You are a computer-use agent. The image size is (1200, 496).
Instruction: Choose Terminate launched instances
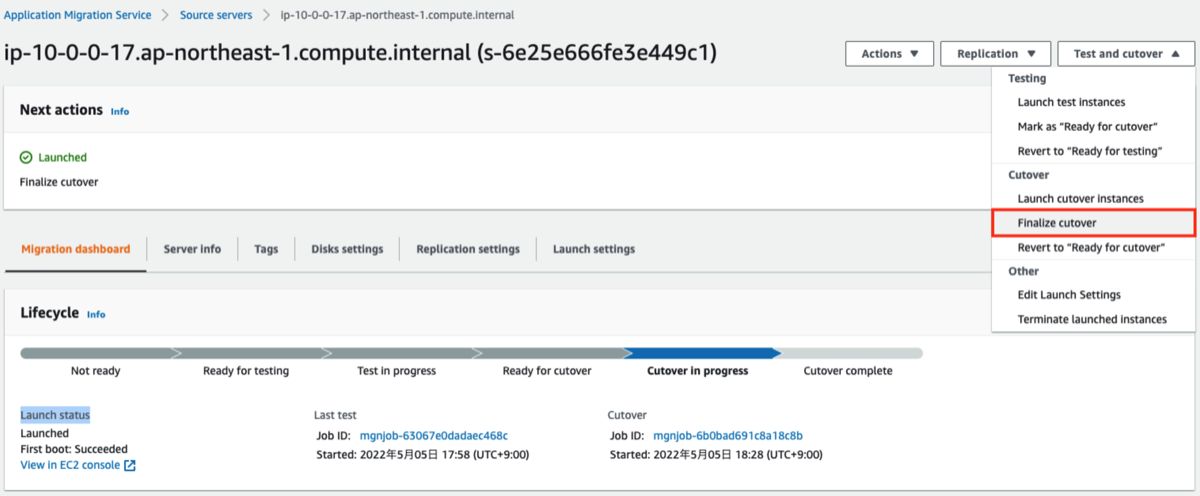coord(1092,319)
